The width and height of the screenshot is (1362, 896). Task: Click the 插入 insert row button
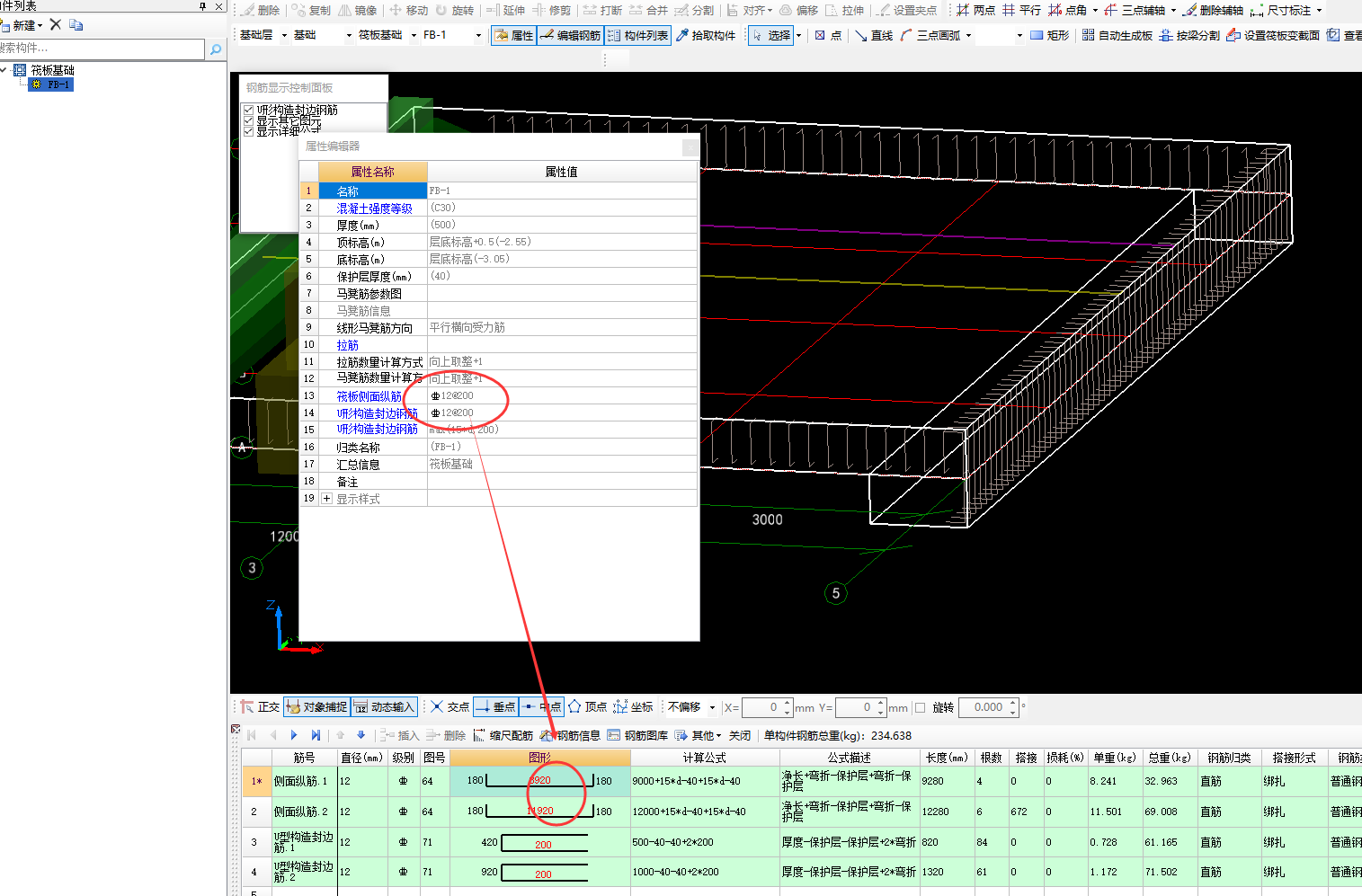point(398,735)
